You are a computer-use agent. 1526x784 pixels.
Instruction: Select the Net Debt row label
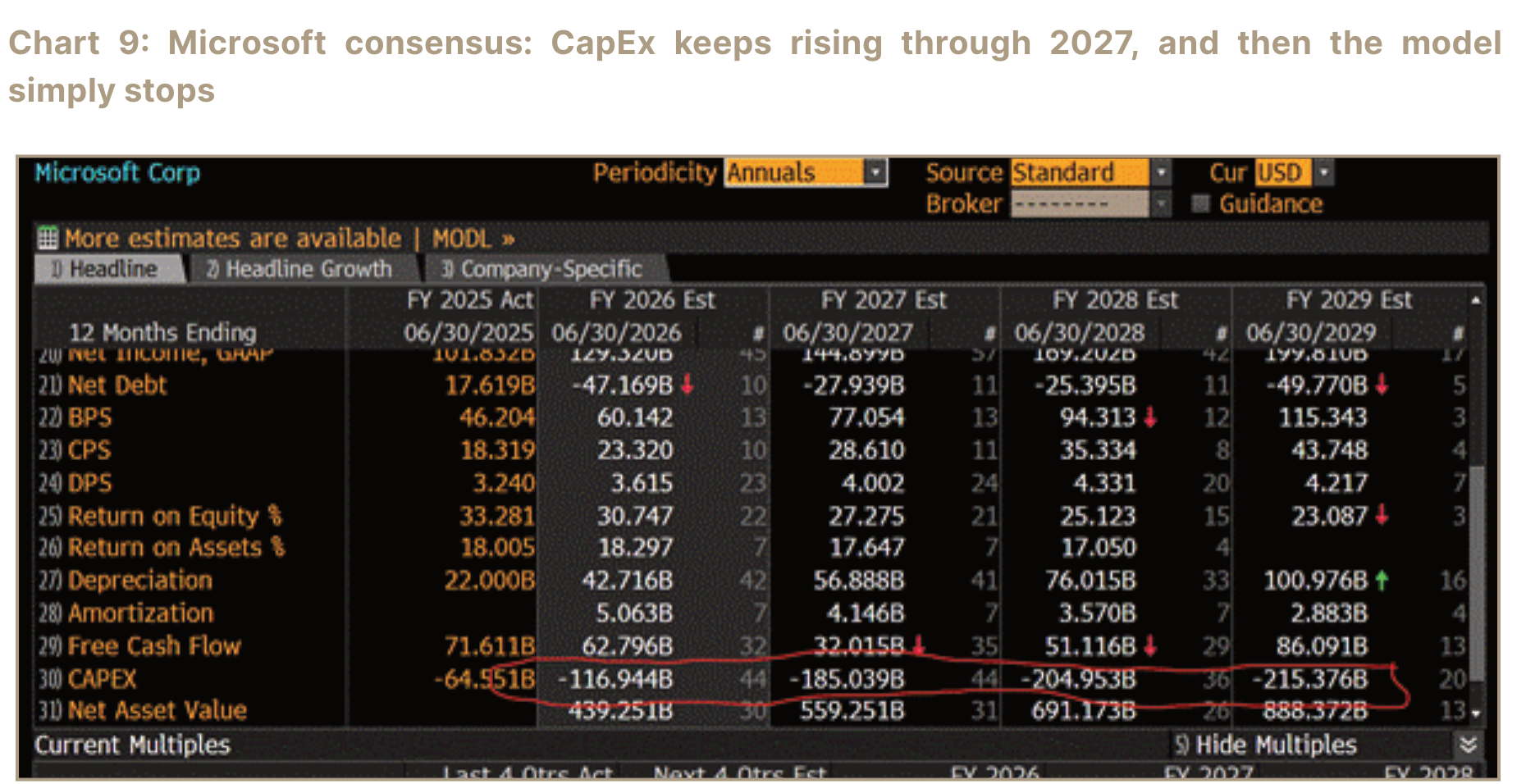[x=117, y=385]
